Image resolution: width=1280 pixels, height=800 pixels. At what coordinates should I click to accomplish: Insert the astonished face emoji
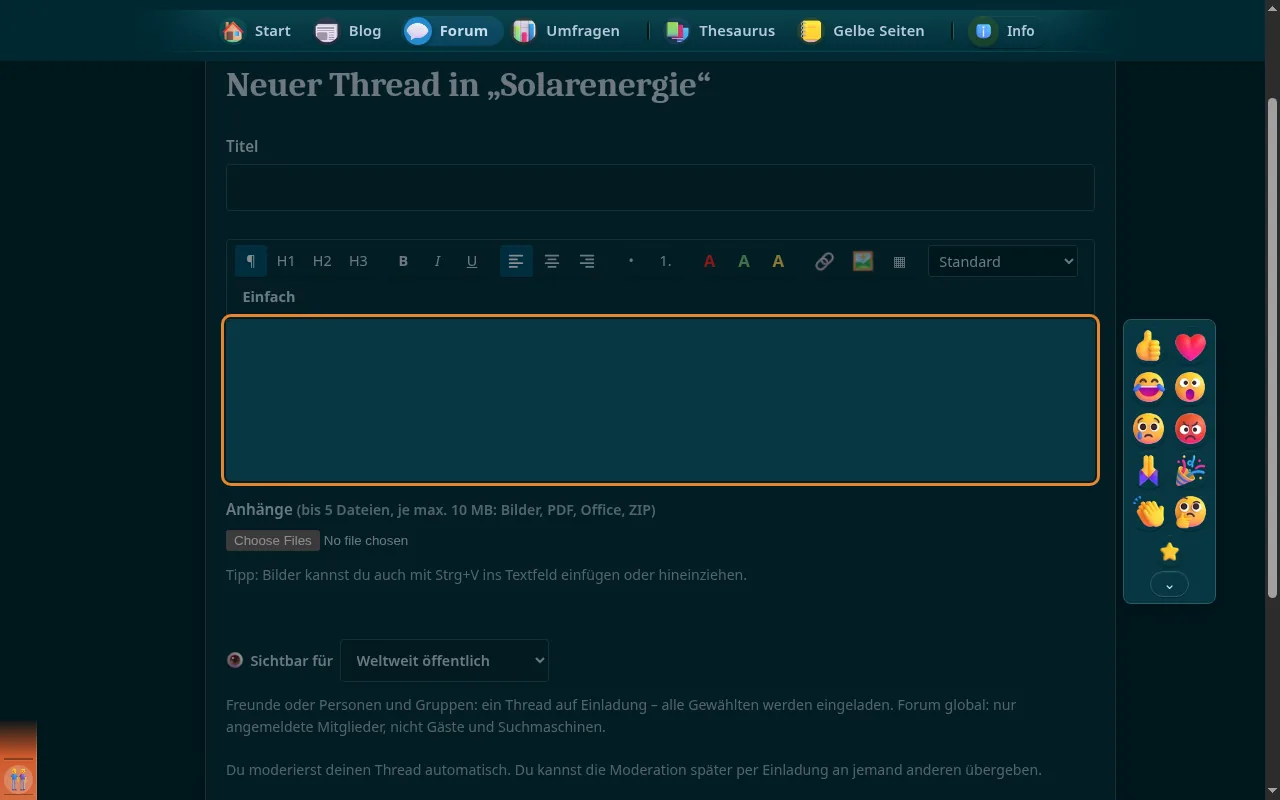[1190, 387]
